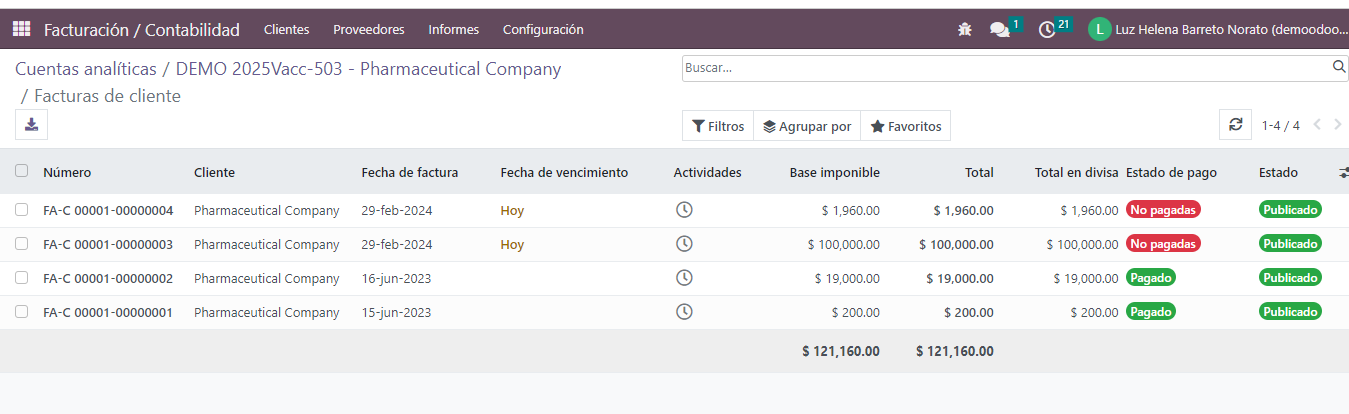Open the optional columns adjuster icon
Screen dimensions: 1349x414
click(1343, 173)
